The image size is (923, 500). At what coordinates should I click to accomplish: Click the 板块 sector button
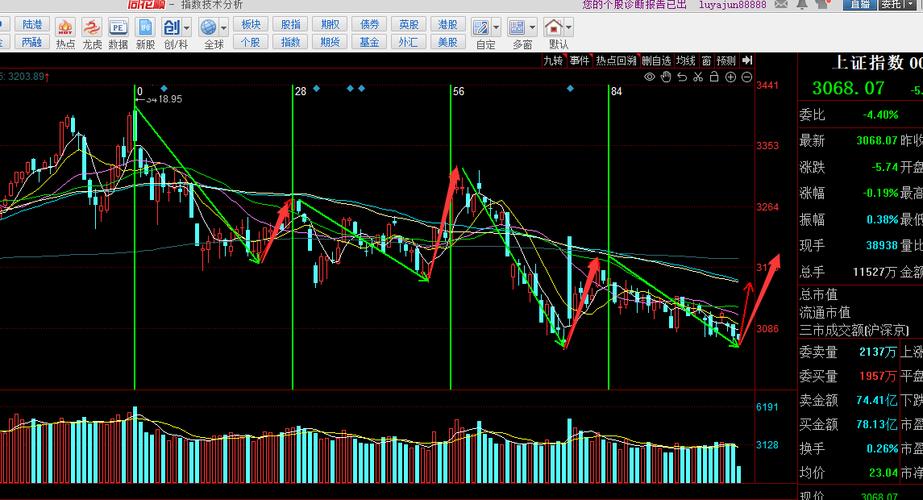click(251, 24)
